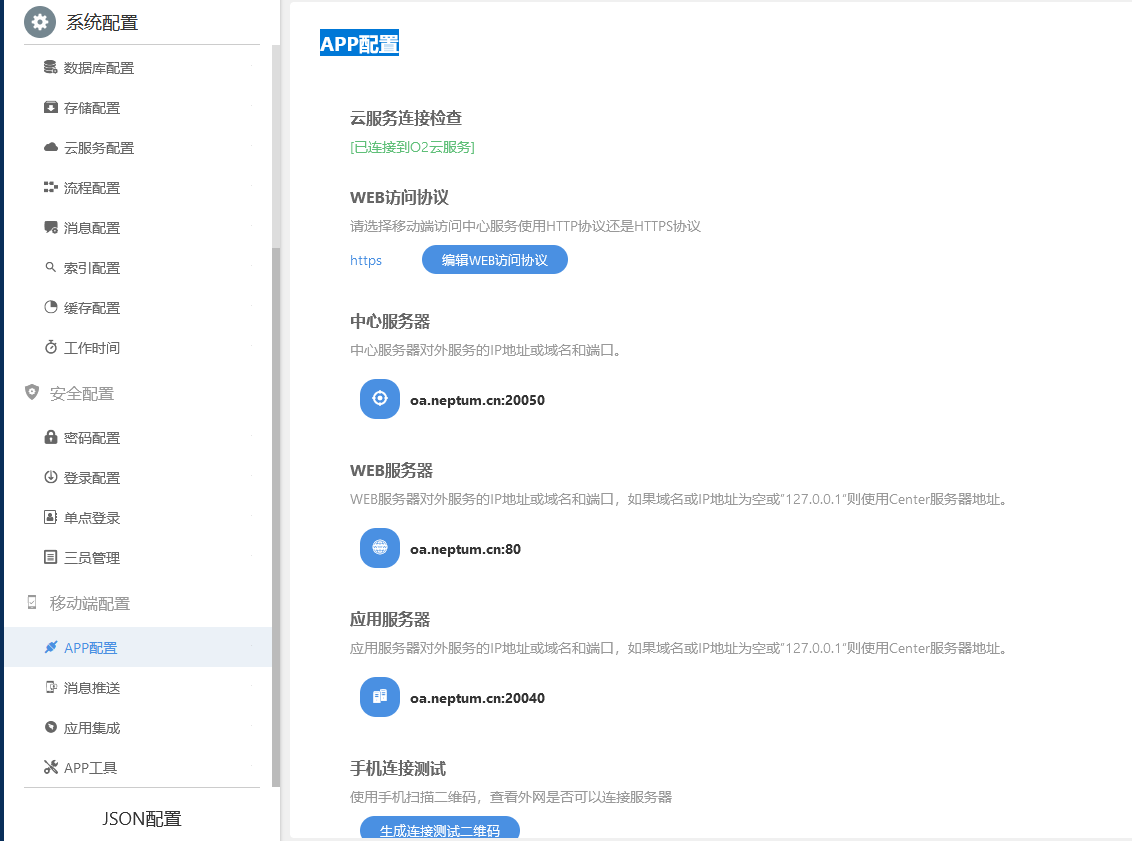Click the security configuration shield icon
The height and width of the screenshot is (841, 1132).
[32, 392]
